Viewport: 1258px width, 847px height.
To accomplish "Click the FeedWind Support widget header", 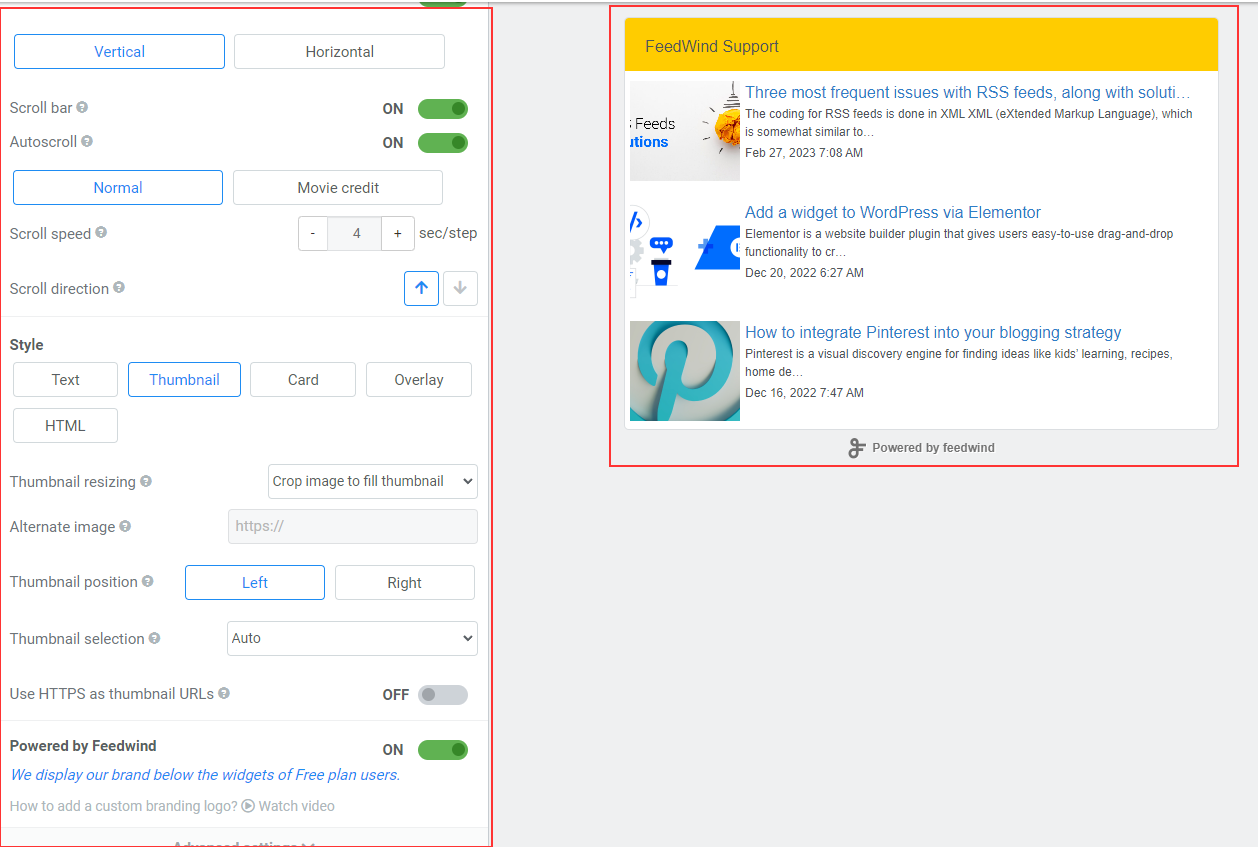I will (x=921, y=45).
